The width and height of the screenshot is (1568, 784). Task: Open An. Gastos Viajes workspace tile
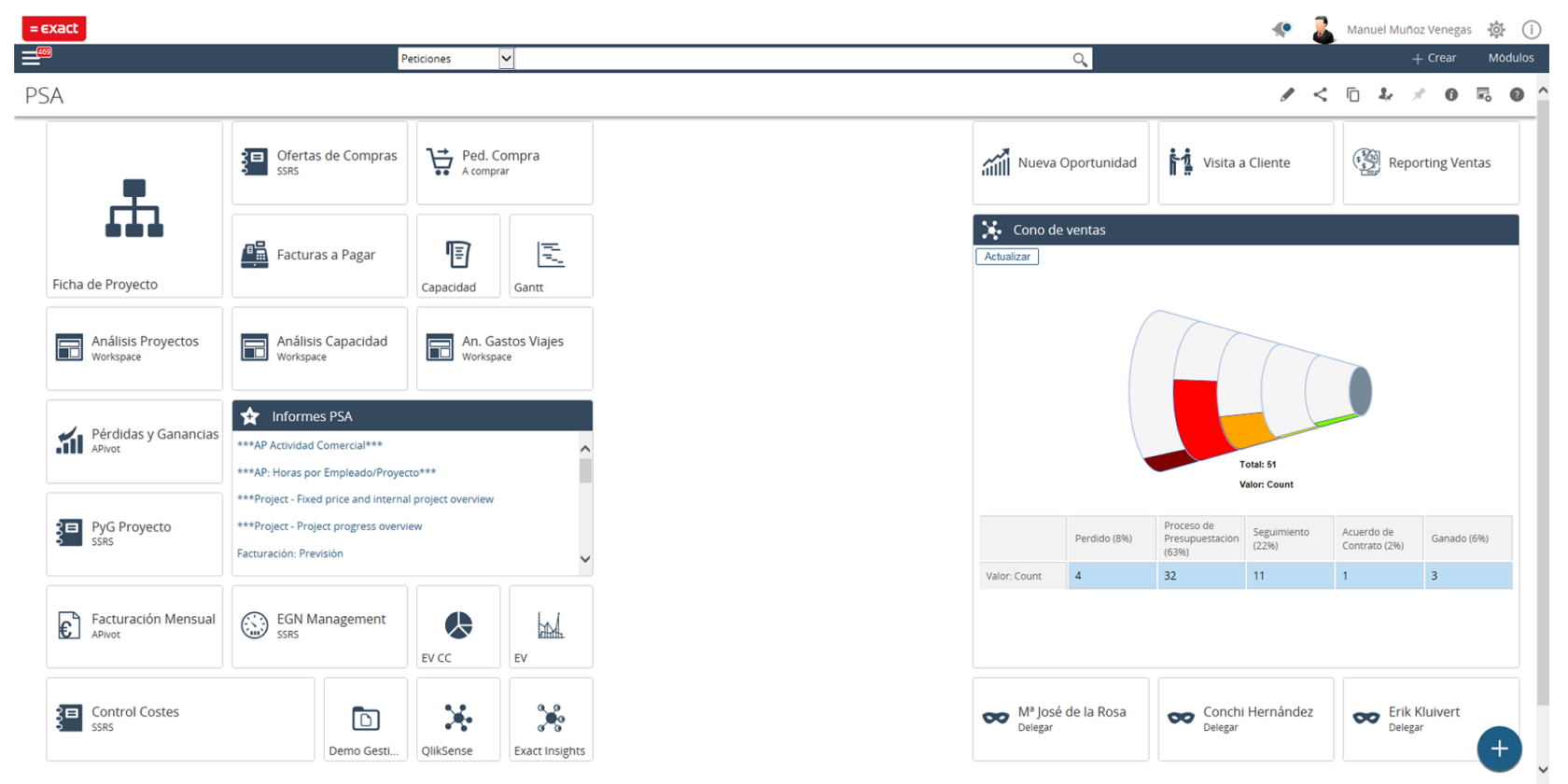505,348
